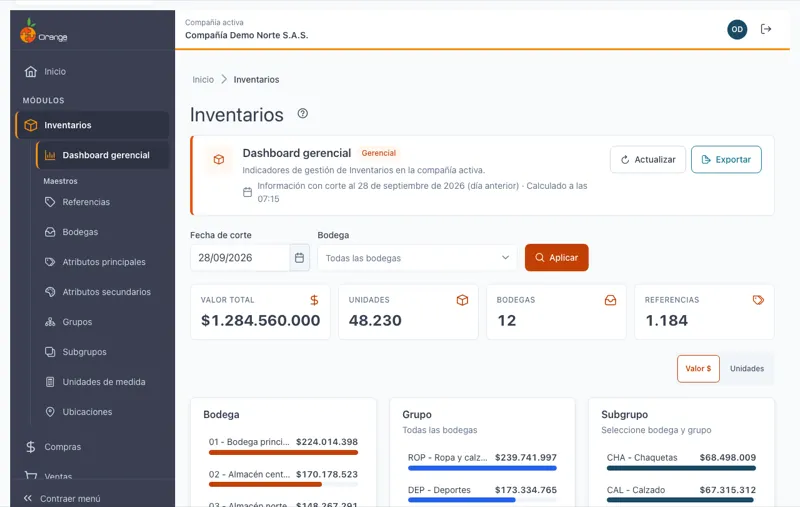Select the CAL - Calzado subgroup row
Screen dimensions: 800x507
coord(681,494)
